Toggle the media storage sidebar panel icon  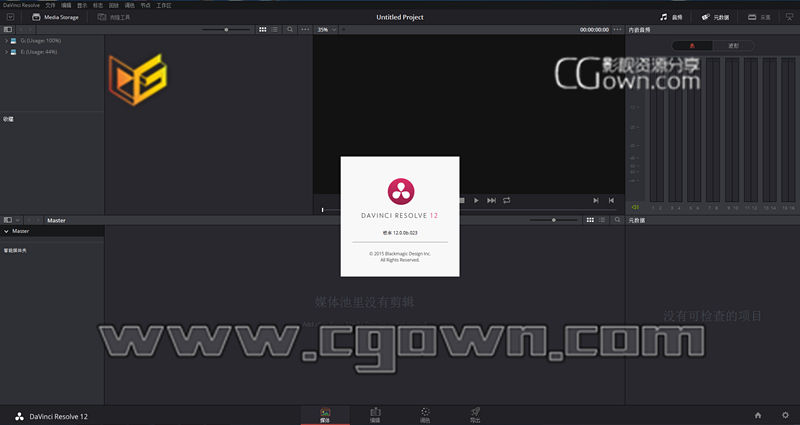(8, 30)
